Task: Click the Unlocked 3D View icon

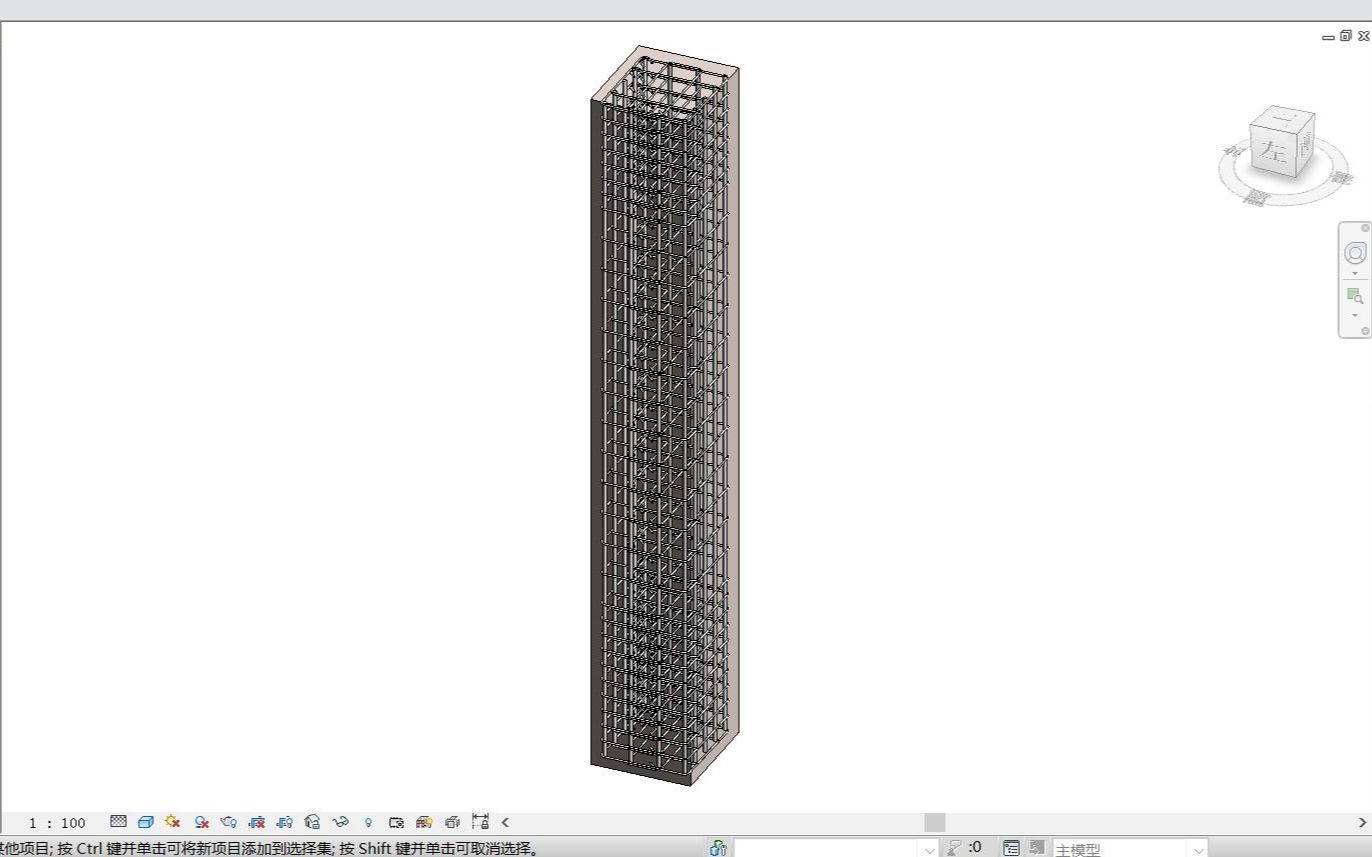Action: point(312,822)
